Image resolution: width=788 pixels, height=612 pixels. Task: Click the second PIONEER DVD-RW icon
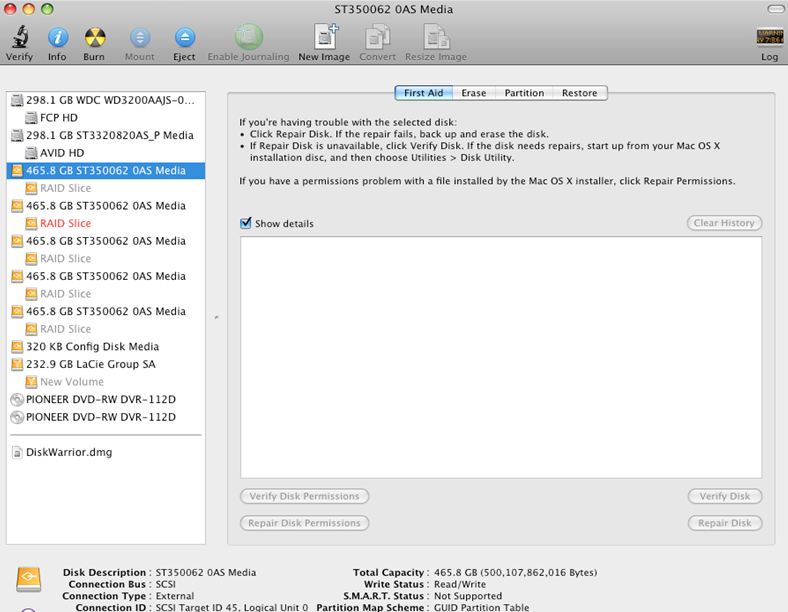point(17,417)
